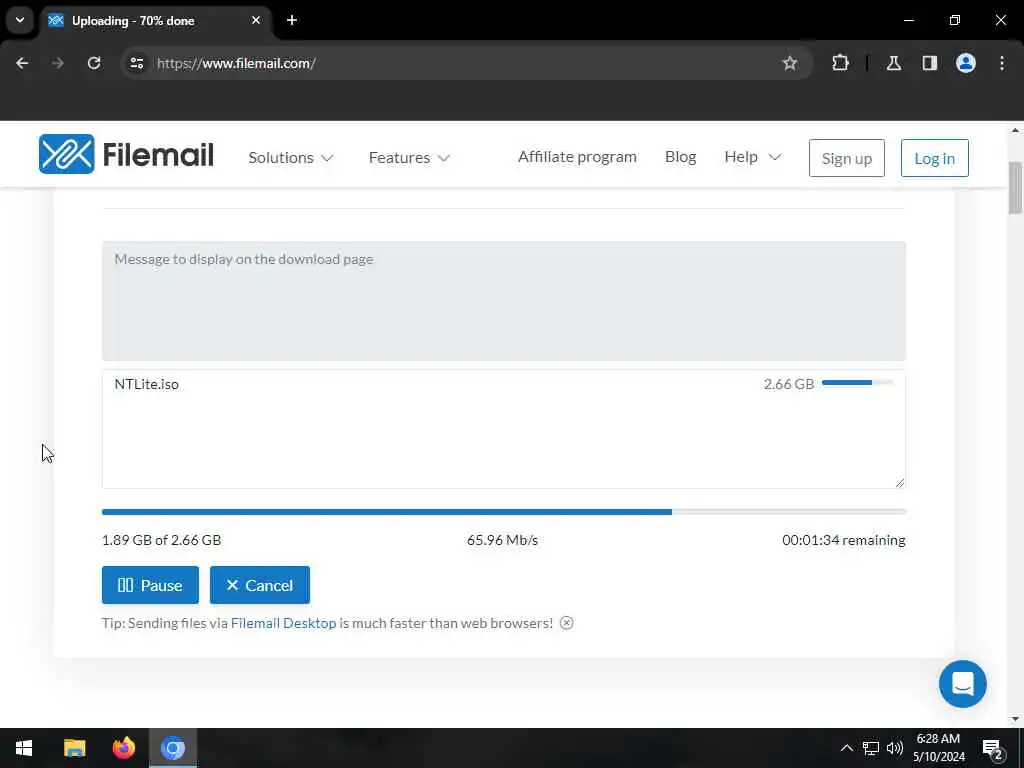Click the address bar URL

point(236,63)
